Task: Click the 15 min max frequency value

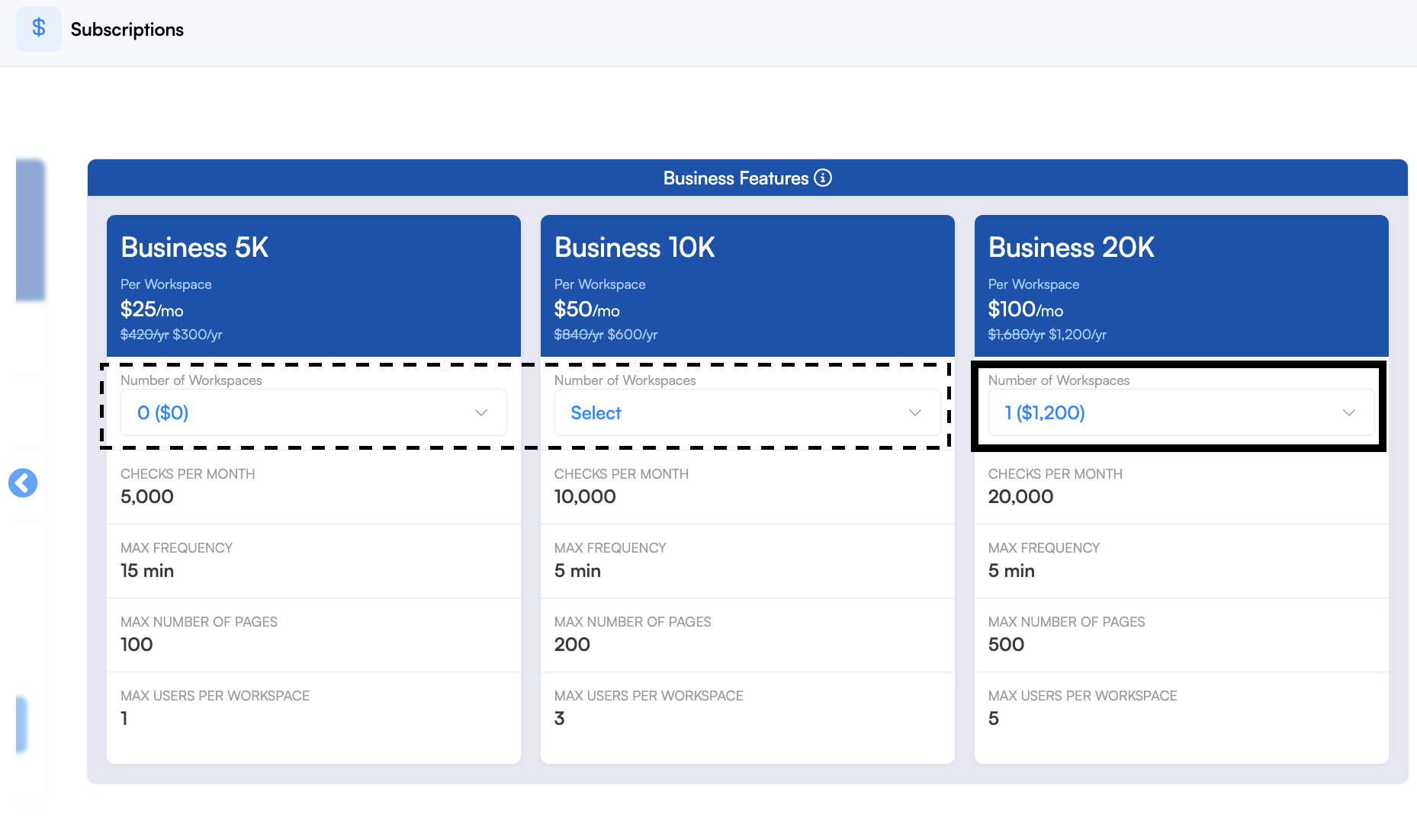Action: click(x=147, y=570)
